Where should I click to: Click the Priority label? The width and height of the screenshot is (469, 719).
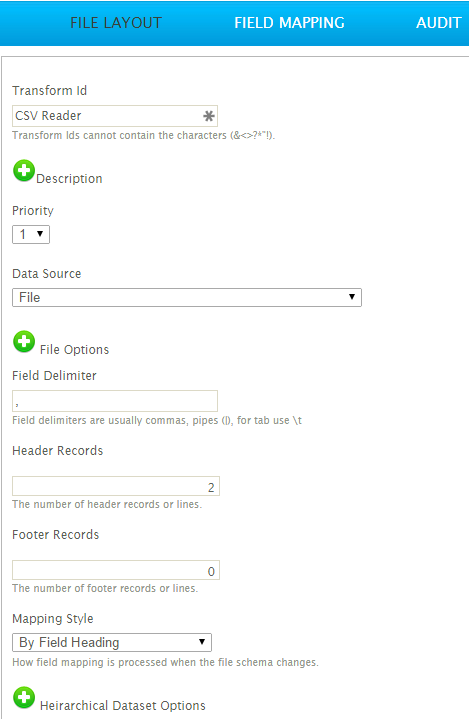[x=33, y=211]
